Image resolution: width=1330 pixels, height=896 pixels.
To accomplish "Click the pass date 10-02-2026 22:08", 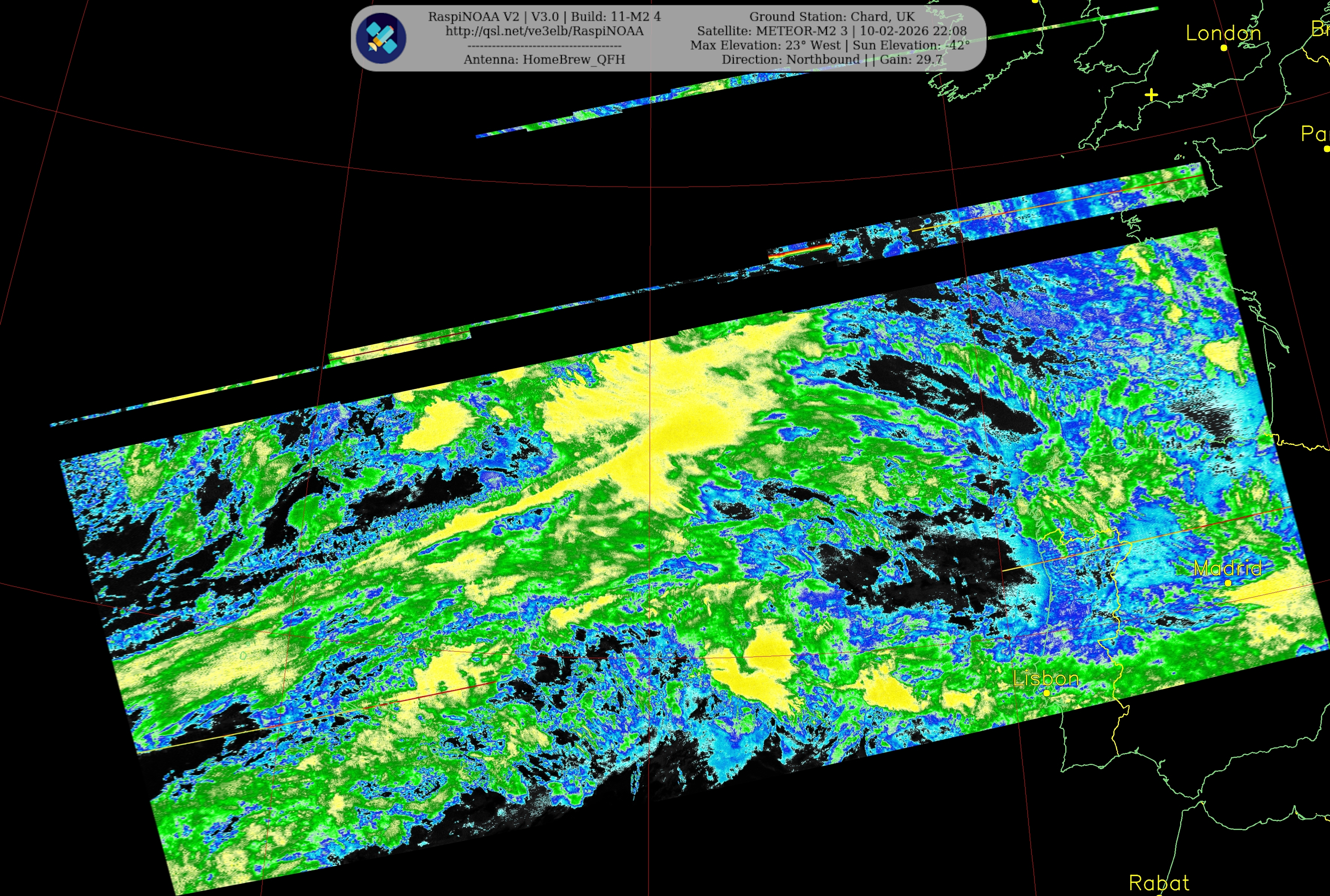I will point(913,31).
